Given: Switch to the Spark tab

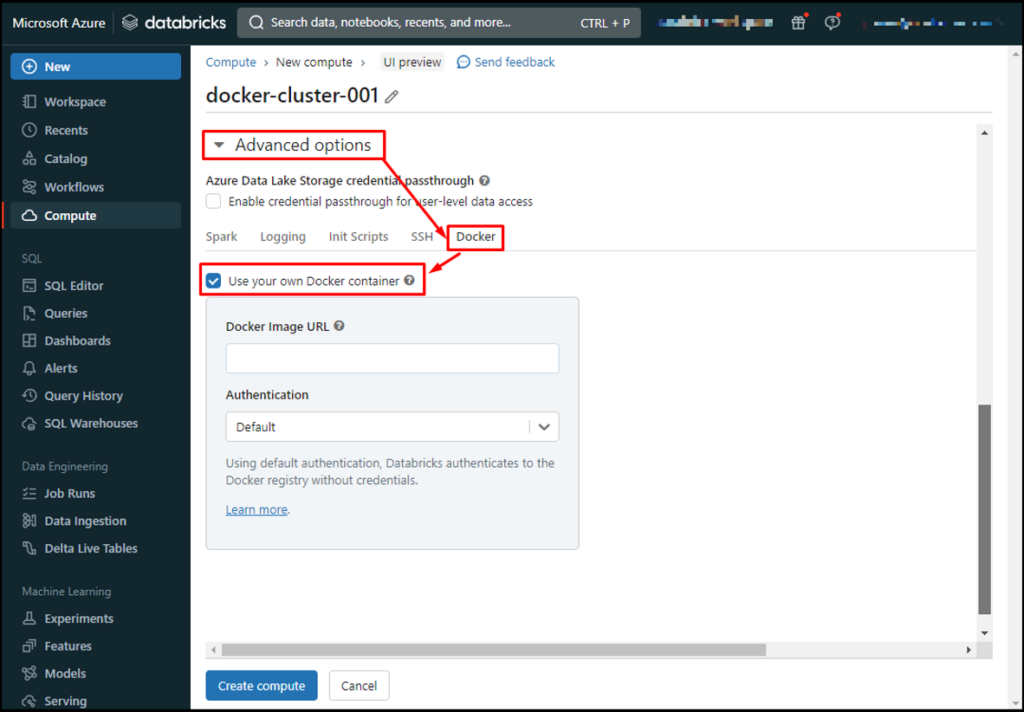Looking at the screenshot, I should (x=221, y=236).
